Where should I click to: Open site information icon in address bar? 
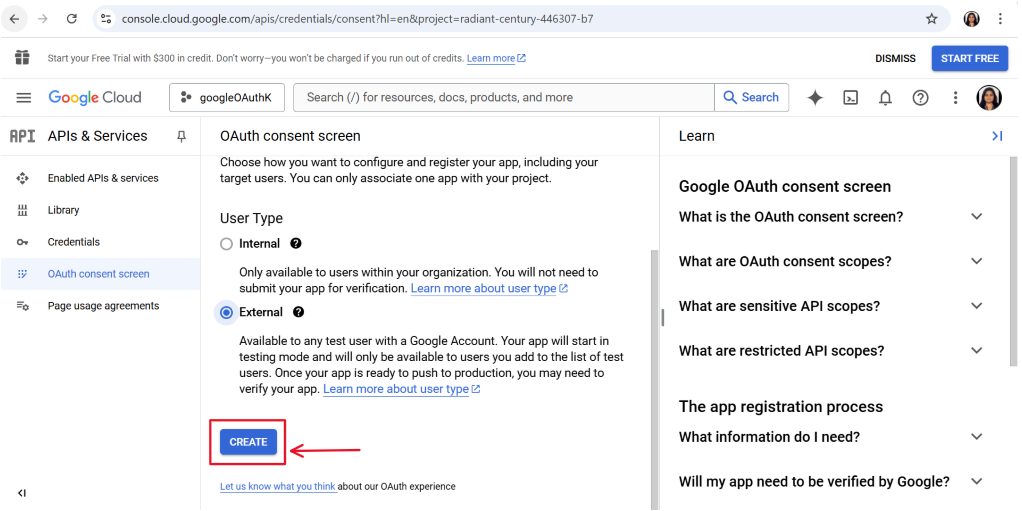click(x=106, y=19)
